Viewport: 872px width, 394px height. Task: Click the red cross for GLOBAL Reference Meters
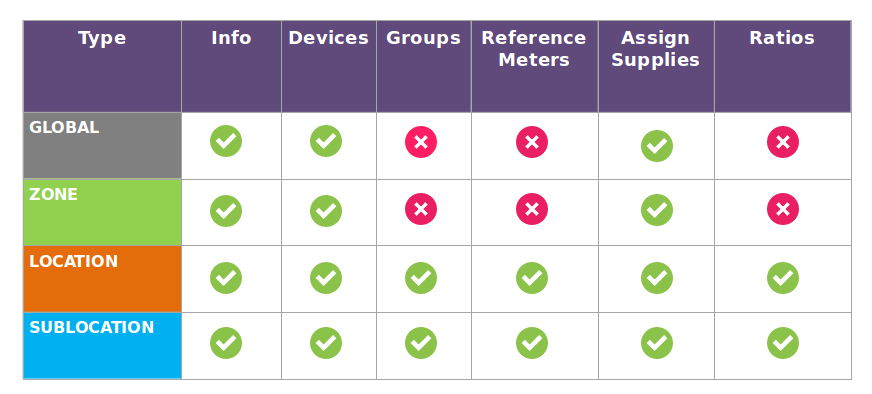click(532, 142)
